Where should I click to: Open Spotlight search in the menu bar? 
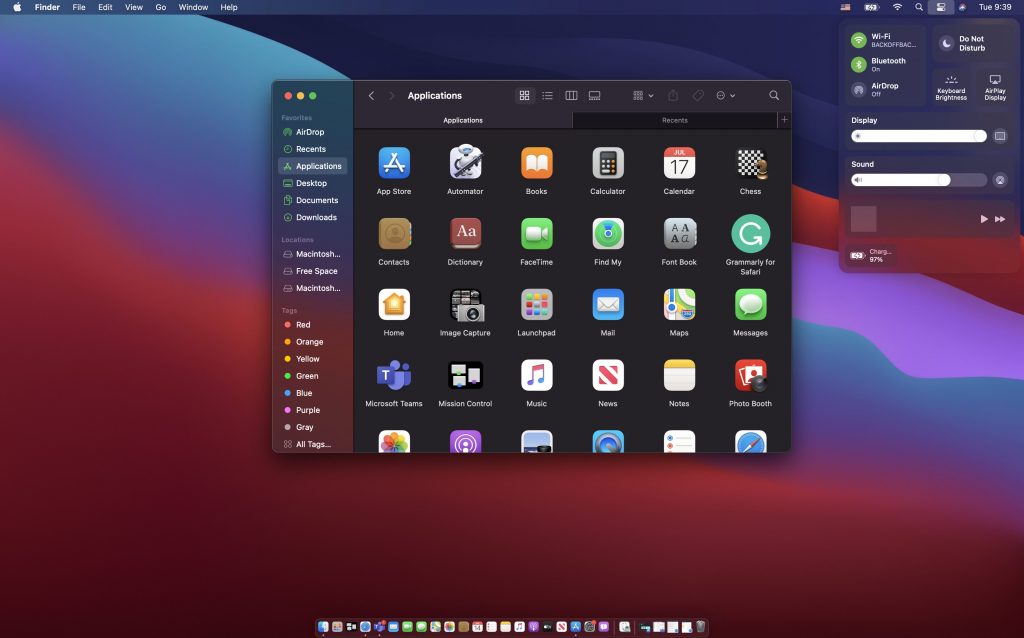tap(919, 7)
